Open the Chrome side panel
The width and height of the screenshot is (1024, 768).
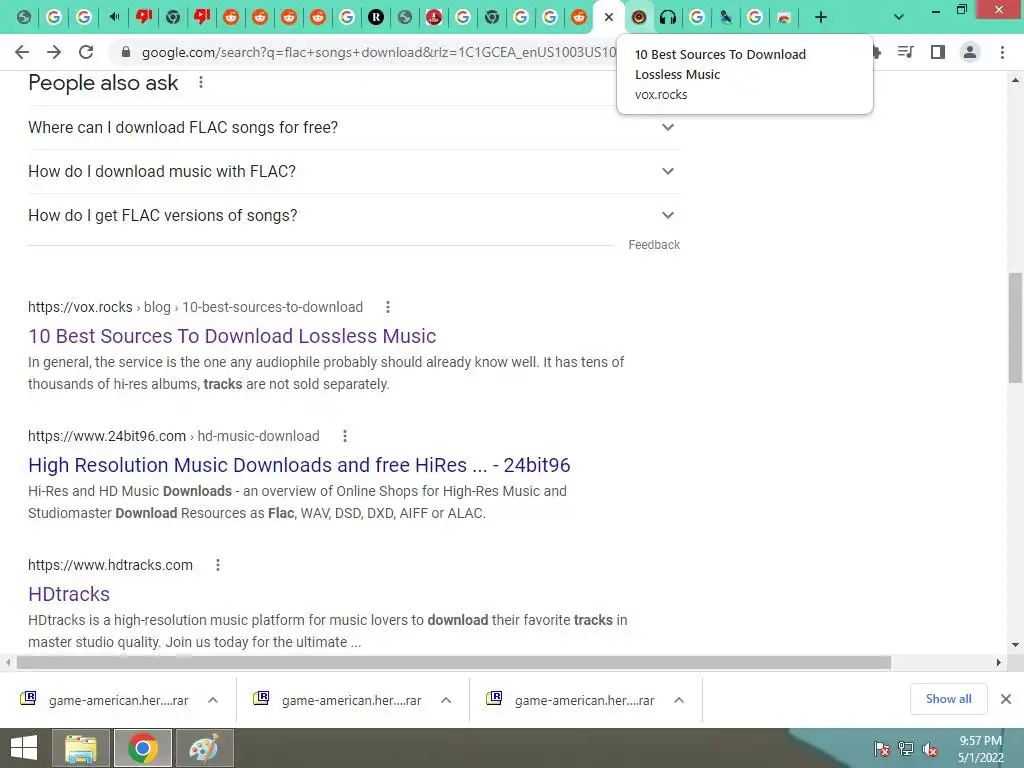(x=938, y=52)
